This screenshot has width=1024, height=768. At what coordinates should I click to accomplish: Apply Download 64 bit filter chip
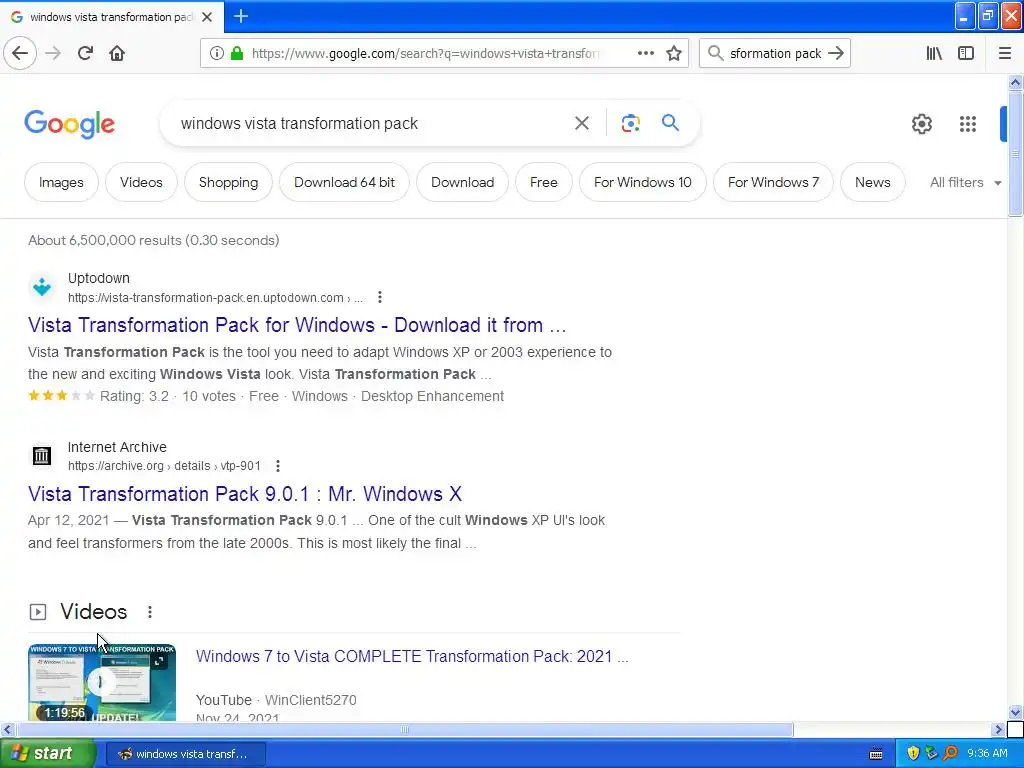pos(344,182)
